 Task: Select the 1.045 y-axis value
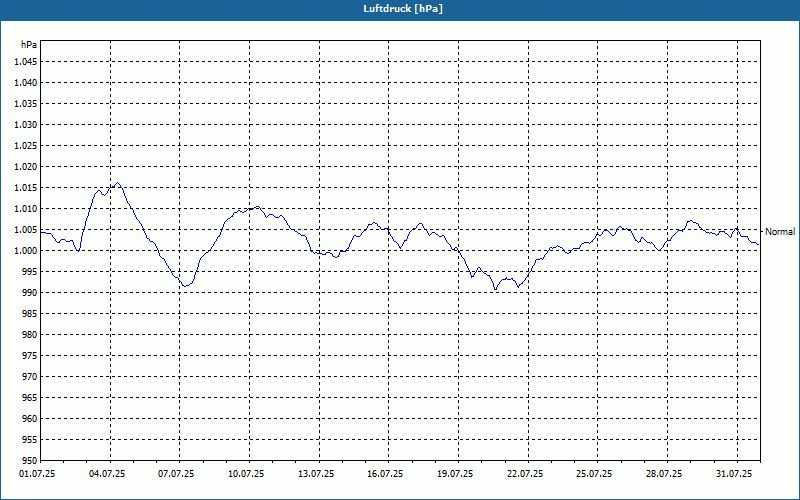(x=26, y=62)
